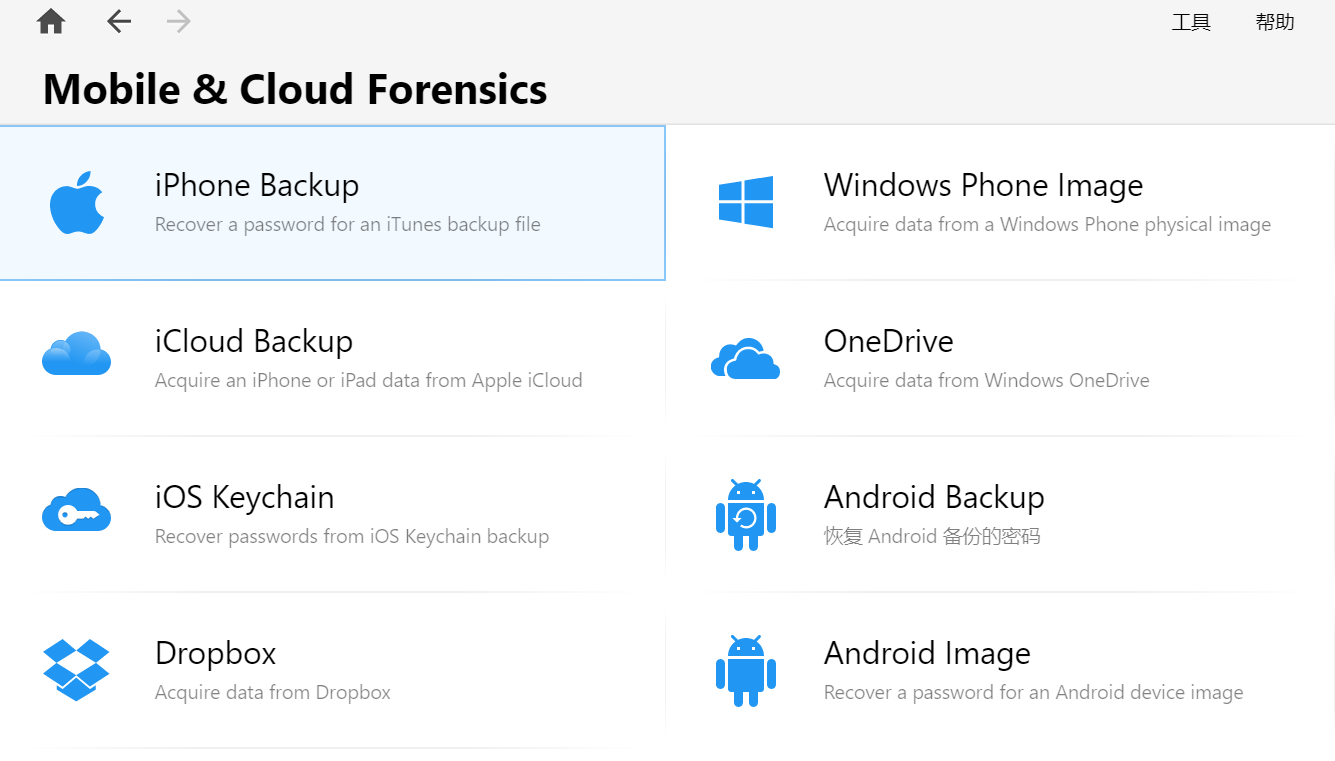Go to the Home screen icon

[51, 21]
